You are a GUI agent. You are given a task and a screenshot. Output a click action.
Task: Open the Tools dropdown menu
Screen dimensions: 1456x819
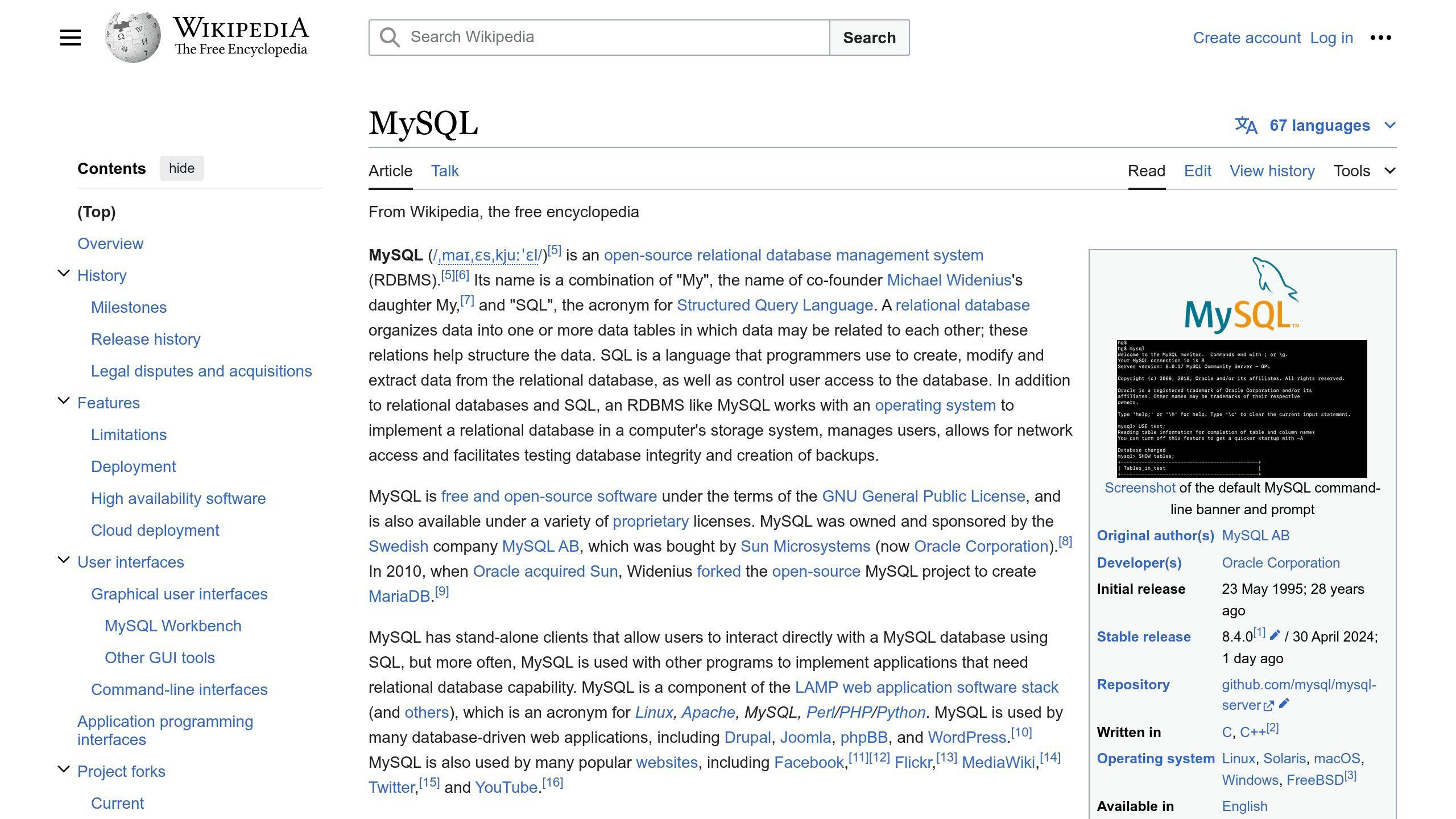coord(1365,171)
